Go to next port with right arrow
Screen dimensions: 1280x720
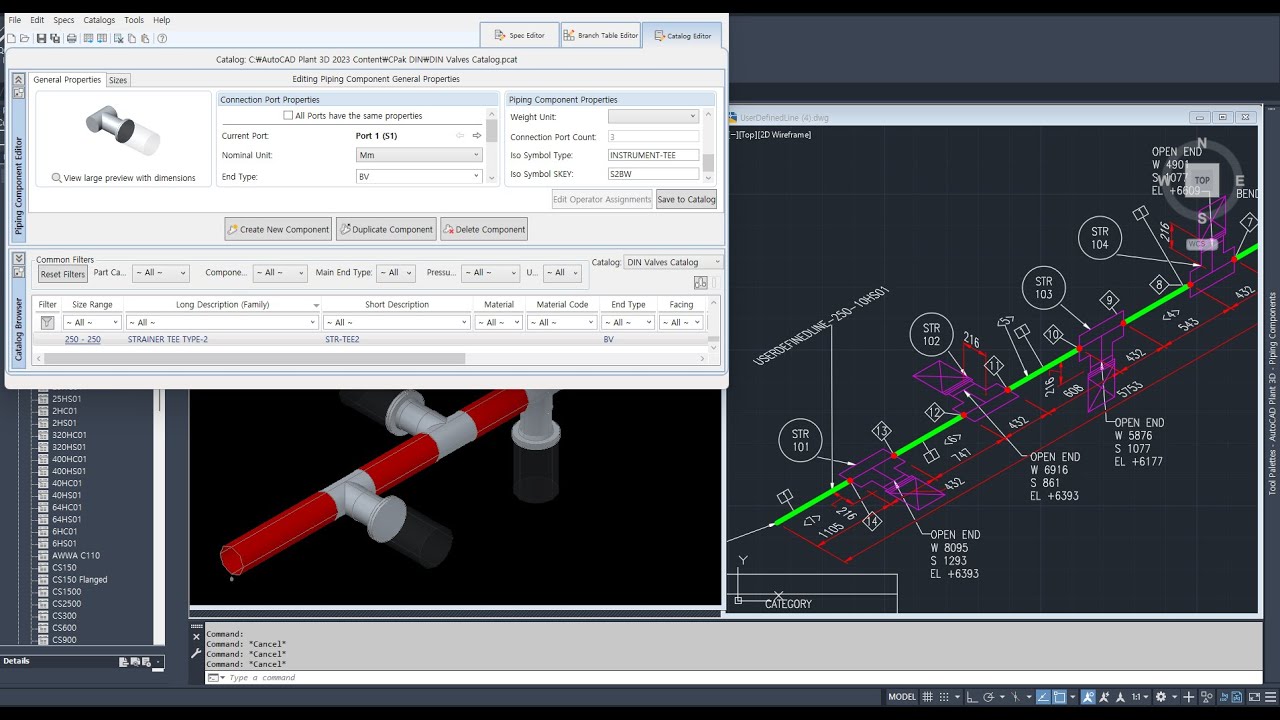pyautogui.click(x=477, y=135)
